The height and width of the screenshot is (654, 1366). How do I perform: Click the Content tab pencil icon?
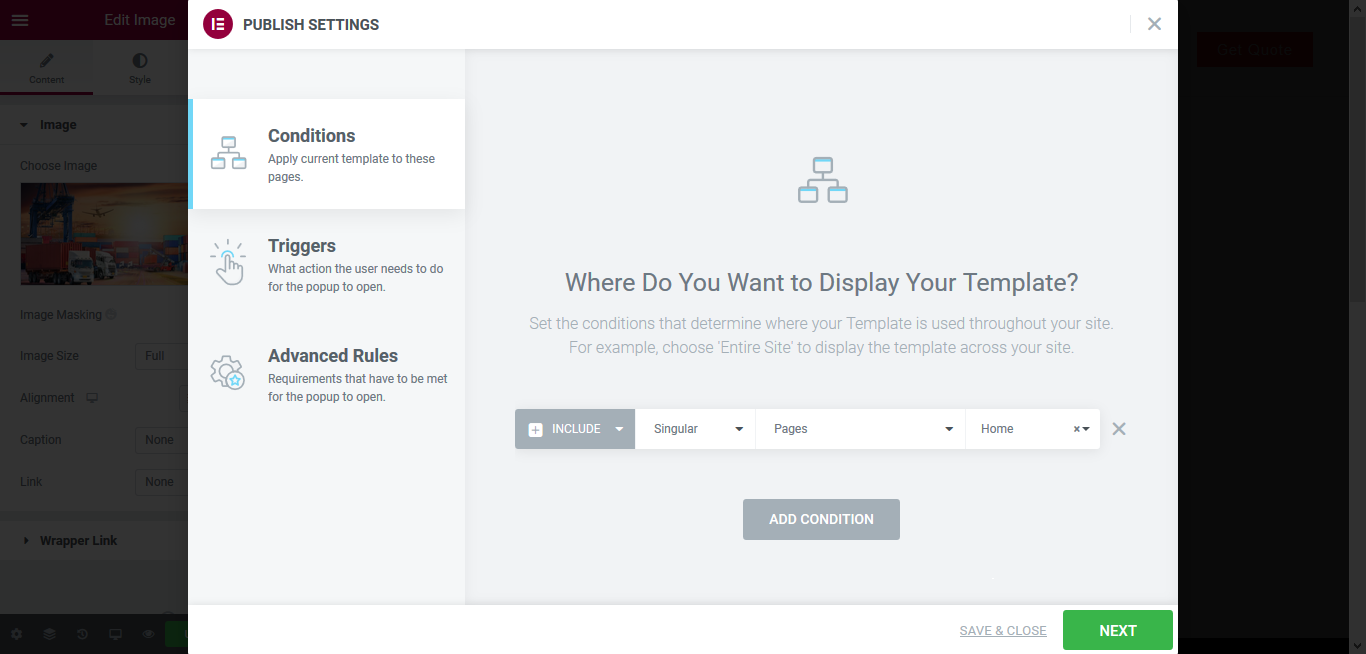pyautogui.click(x=46, y=61)
